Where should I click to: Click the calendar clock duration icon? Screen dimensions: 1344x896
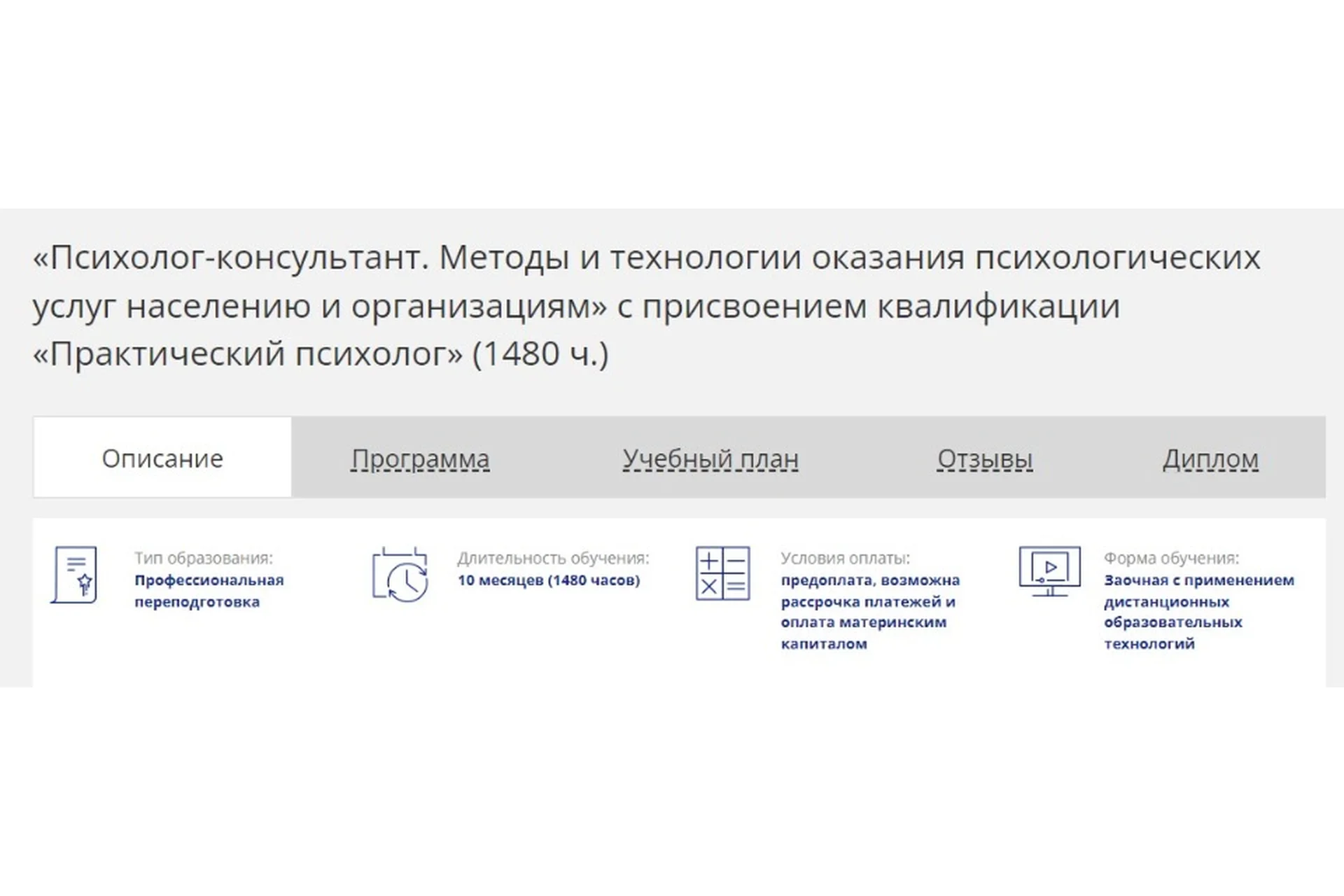pyautogui.click(x=400, y=575)
